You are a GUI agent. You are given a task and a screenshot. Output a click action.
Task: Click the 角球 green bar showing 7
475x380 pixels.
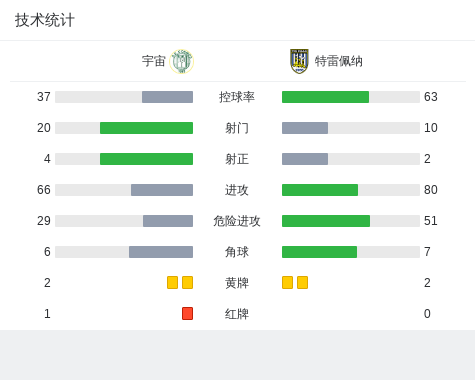(319, 252)
